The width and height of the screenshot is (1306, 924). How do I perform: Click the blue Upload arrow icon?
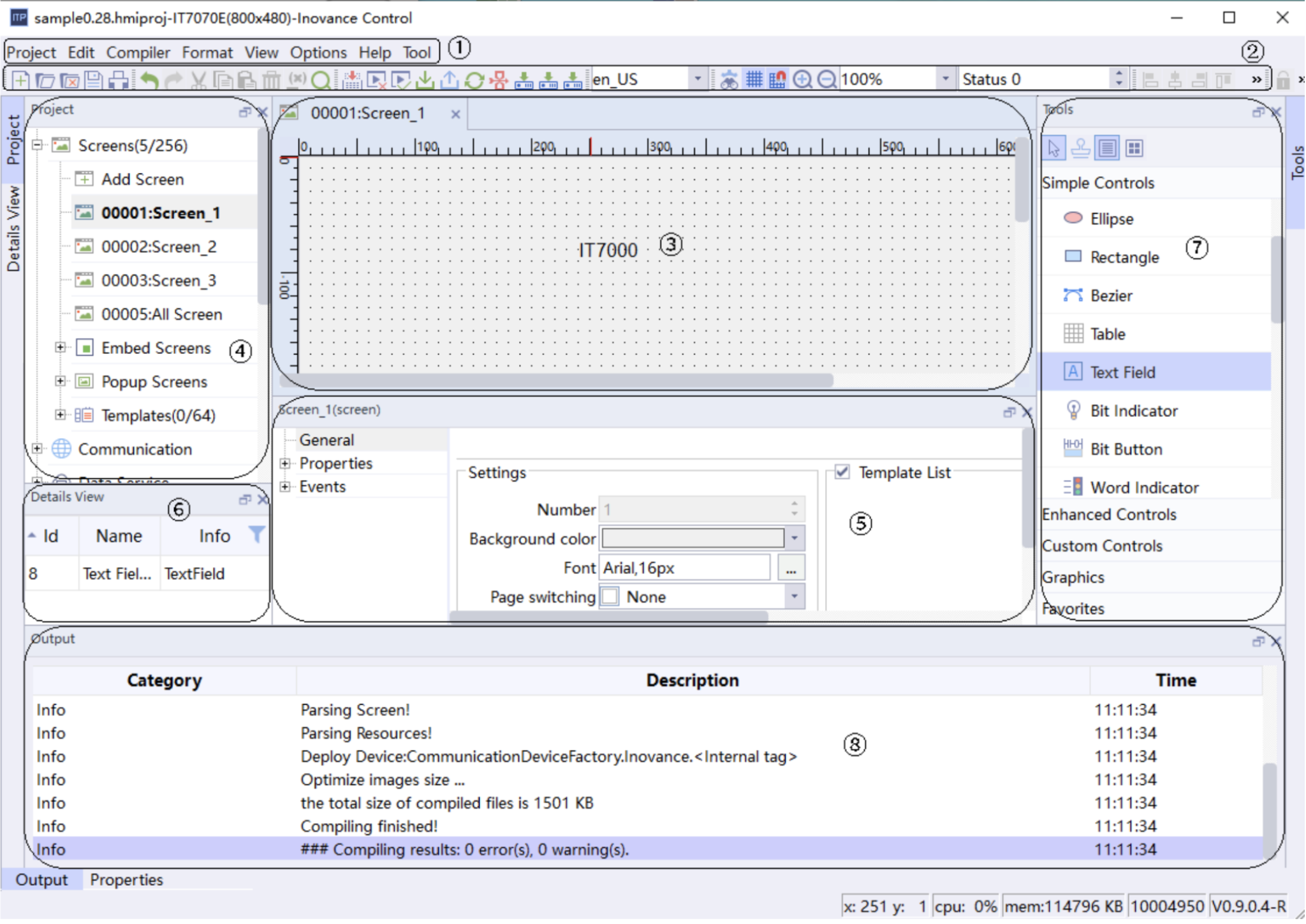(x=450, y=80)
